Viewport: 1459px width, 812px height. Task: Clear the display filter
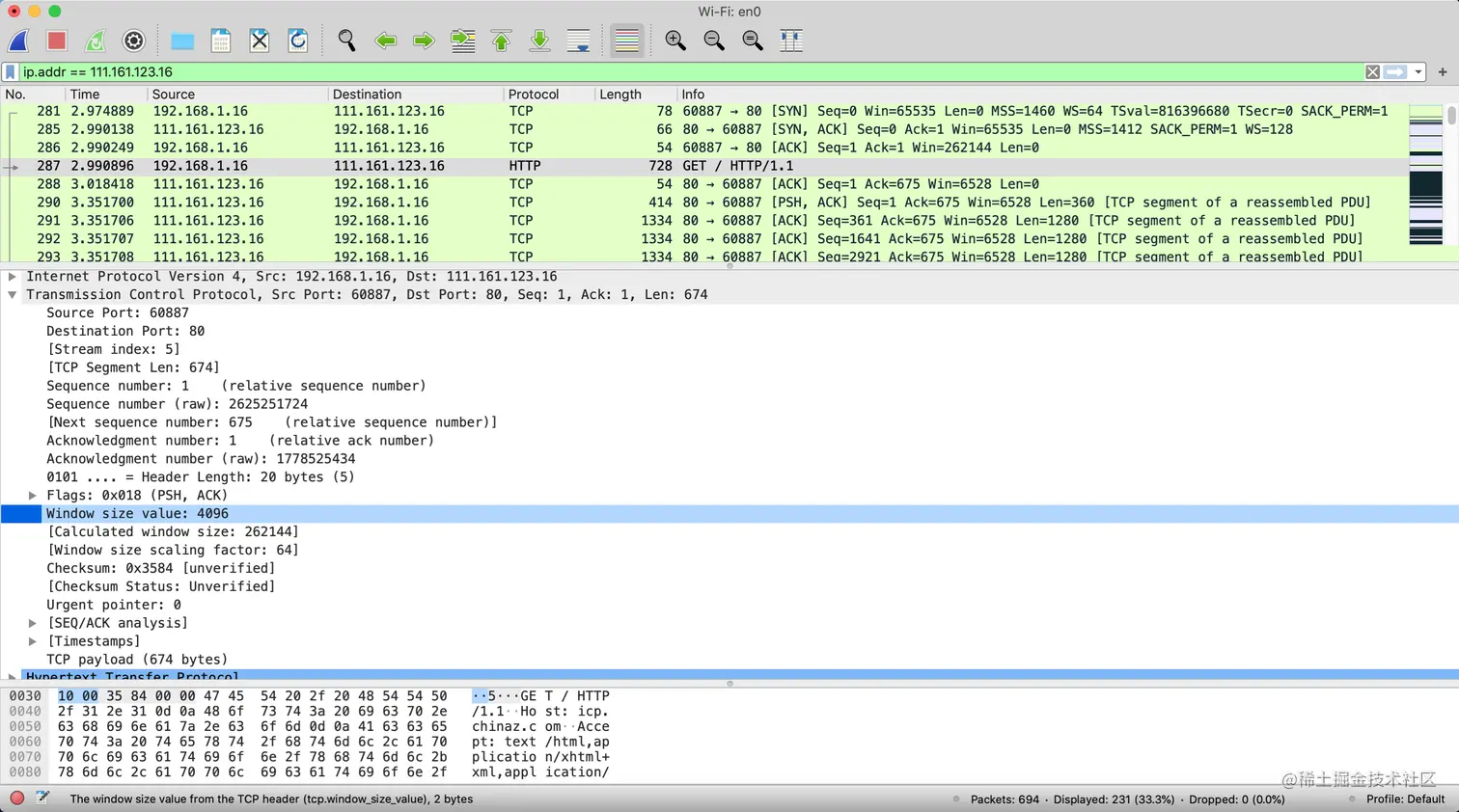click(1372, 72)
